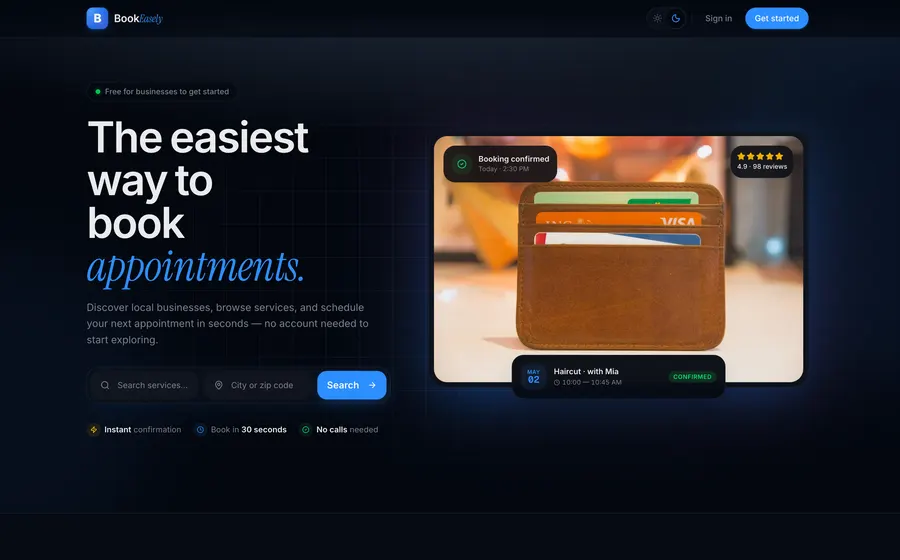Screen dimensions: 900x560
Task: Click the Discover local businesses description paragraph
Action: click(228, 324)
